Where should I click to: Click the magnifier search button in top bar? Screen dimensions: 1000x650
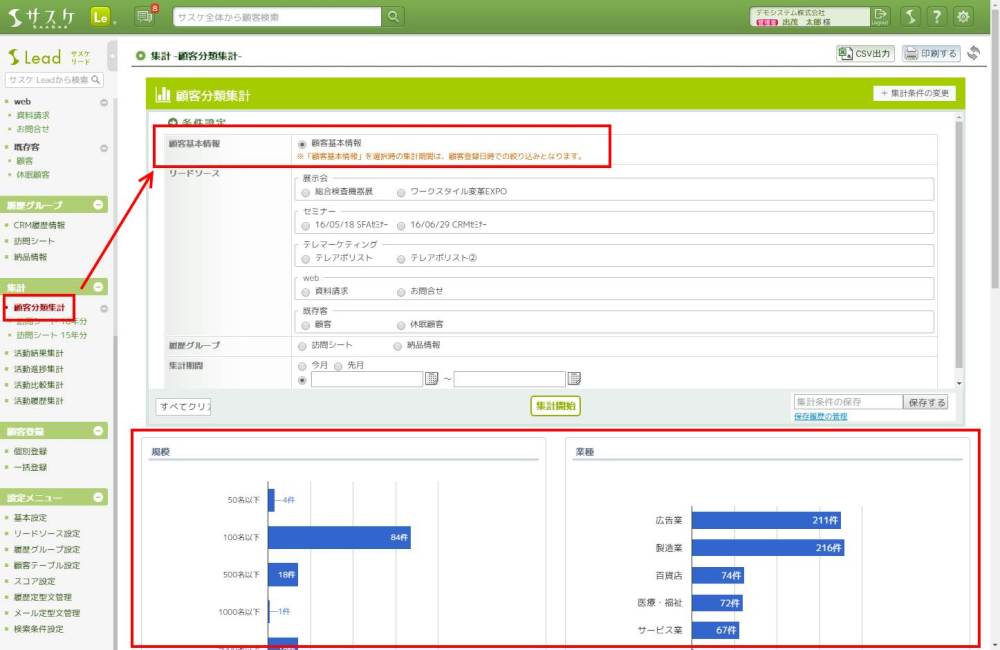(x=394, y=17)
